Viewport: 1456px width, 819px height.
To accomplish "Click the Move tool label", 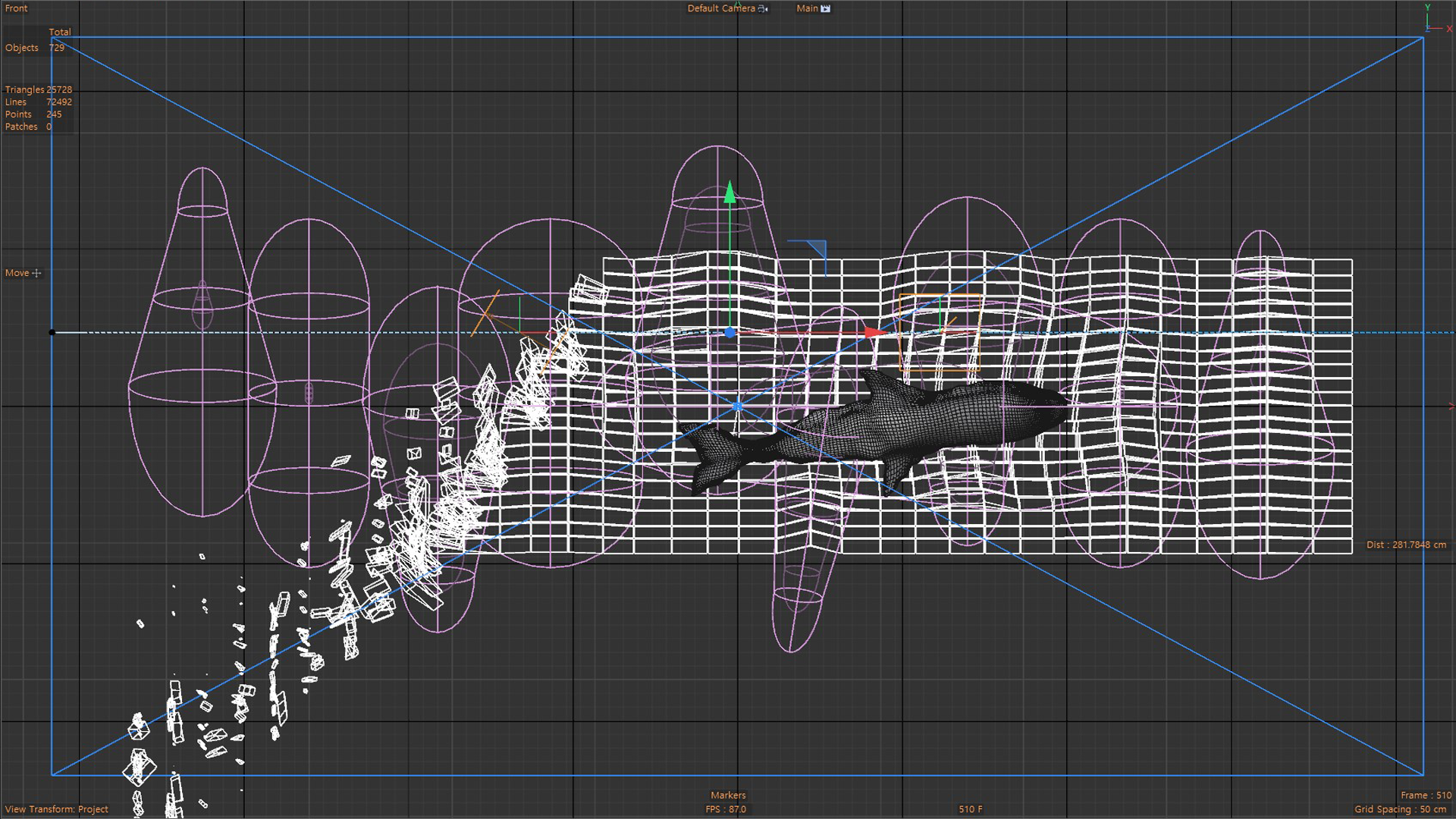I will click(x=17, y=273).
